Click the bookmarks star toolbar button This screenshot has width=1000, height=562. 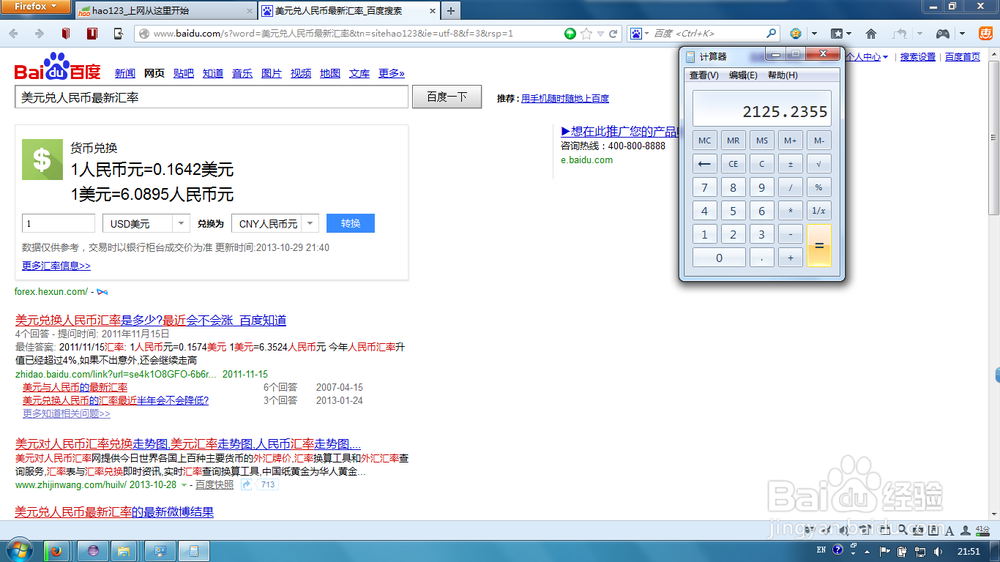pyautogui.click(x=837, y=34)
